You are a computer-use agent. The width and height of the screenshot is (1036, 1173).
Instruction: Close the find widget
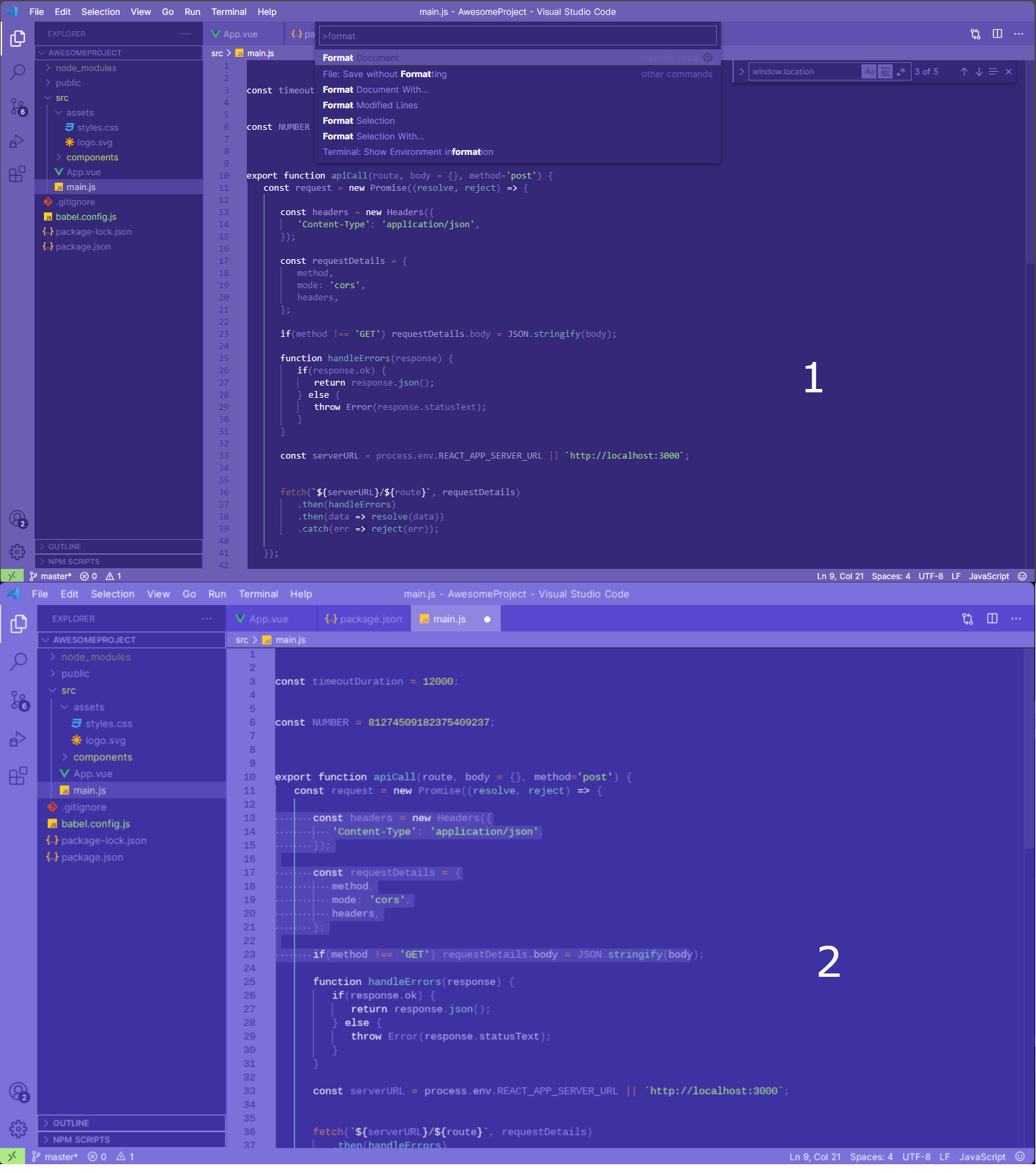[x=1009, y=72]
